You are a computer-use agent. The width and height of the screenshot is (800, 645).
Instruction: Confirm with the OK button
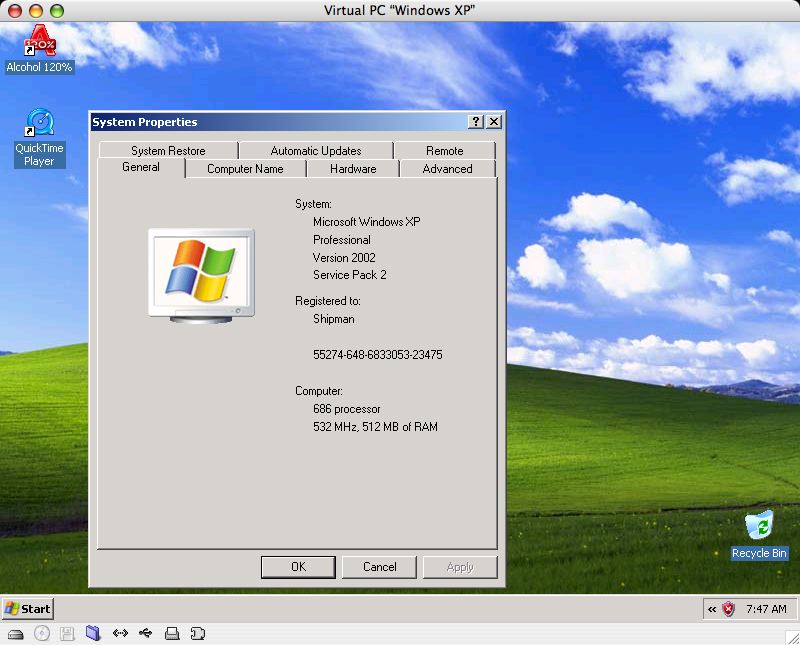tap(298, 567)
